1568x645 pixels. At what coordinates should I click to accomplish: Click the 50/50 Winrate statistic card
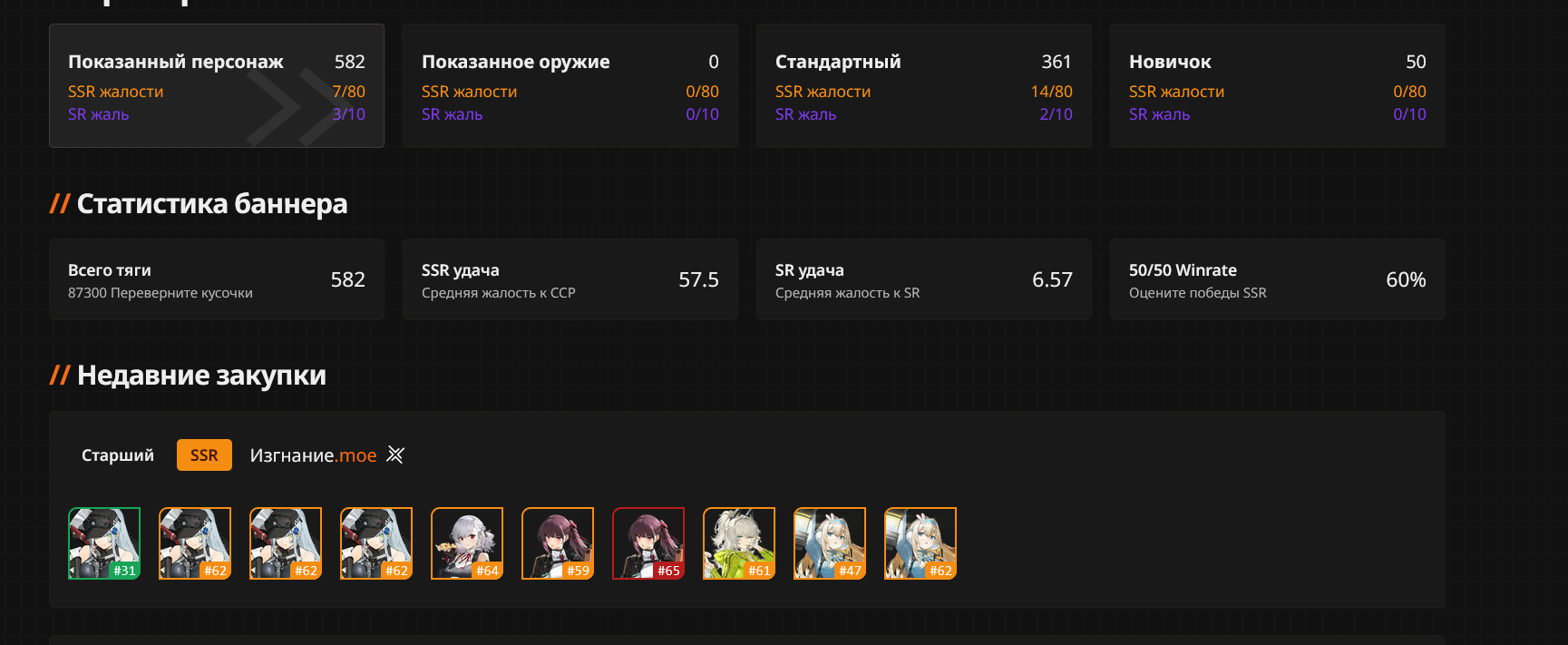pyautogui.click(x=1278, y=279)
